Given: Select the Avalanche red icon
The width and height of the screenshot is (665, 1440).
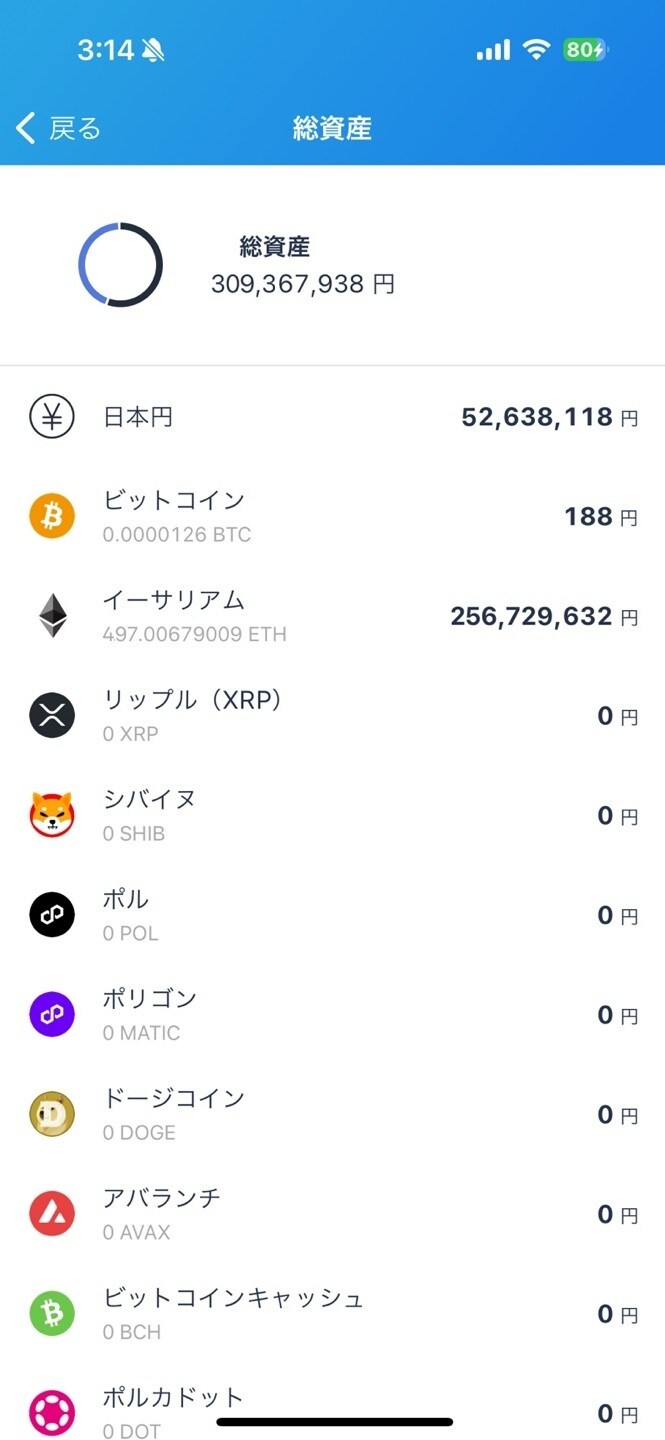Looking at the screenshot, I should coord(51,1213).
